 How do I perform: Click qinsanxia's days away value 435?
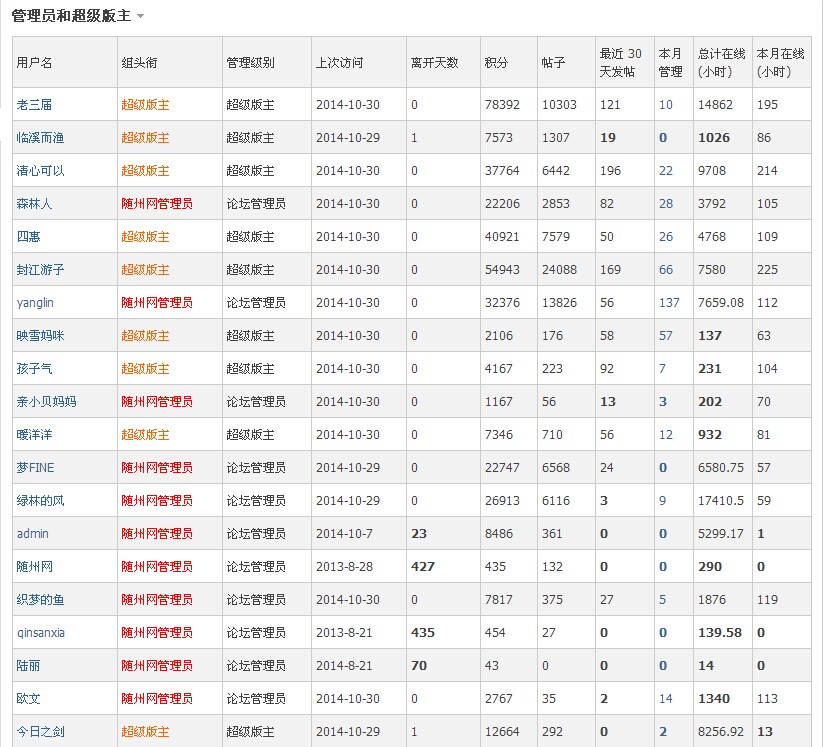tap(423, 633)
